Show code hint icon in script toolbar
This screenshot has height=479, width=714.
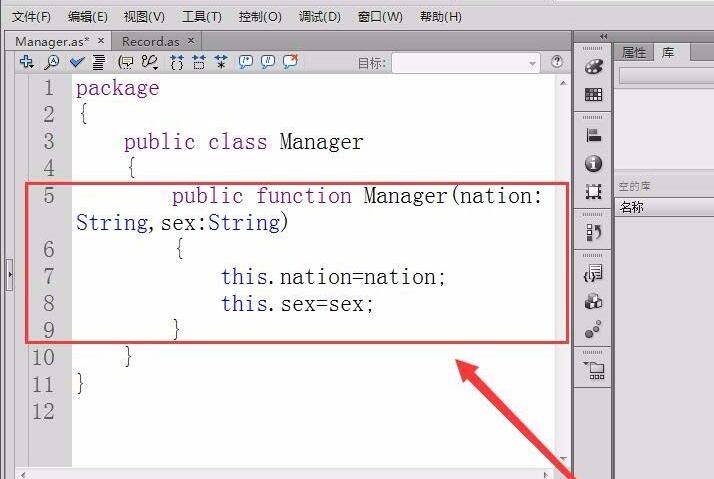(x=125, y=62)
